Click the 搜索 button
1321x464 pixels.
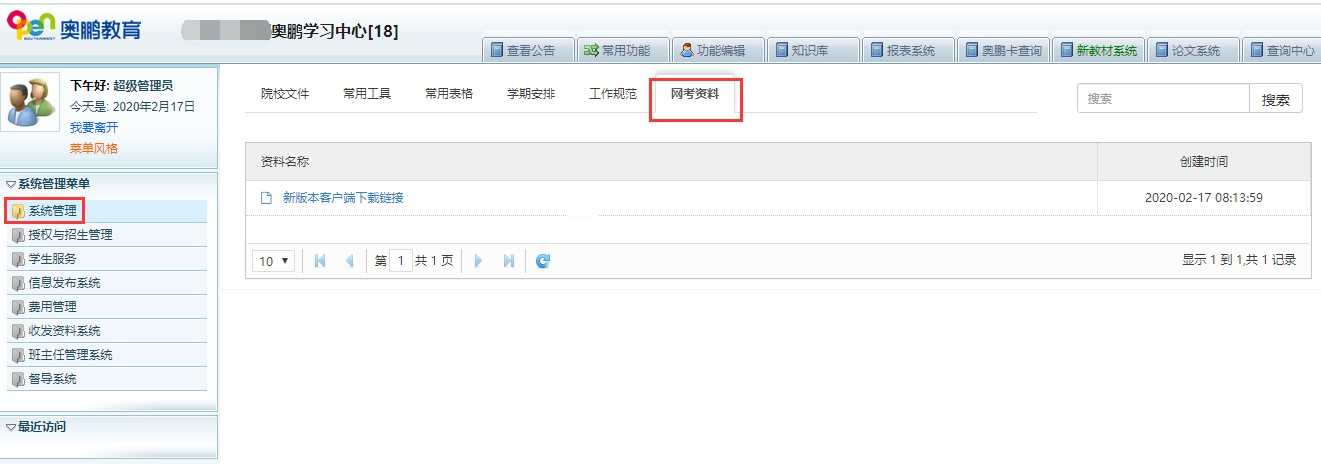(x=1275, y=99)
